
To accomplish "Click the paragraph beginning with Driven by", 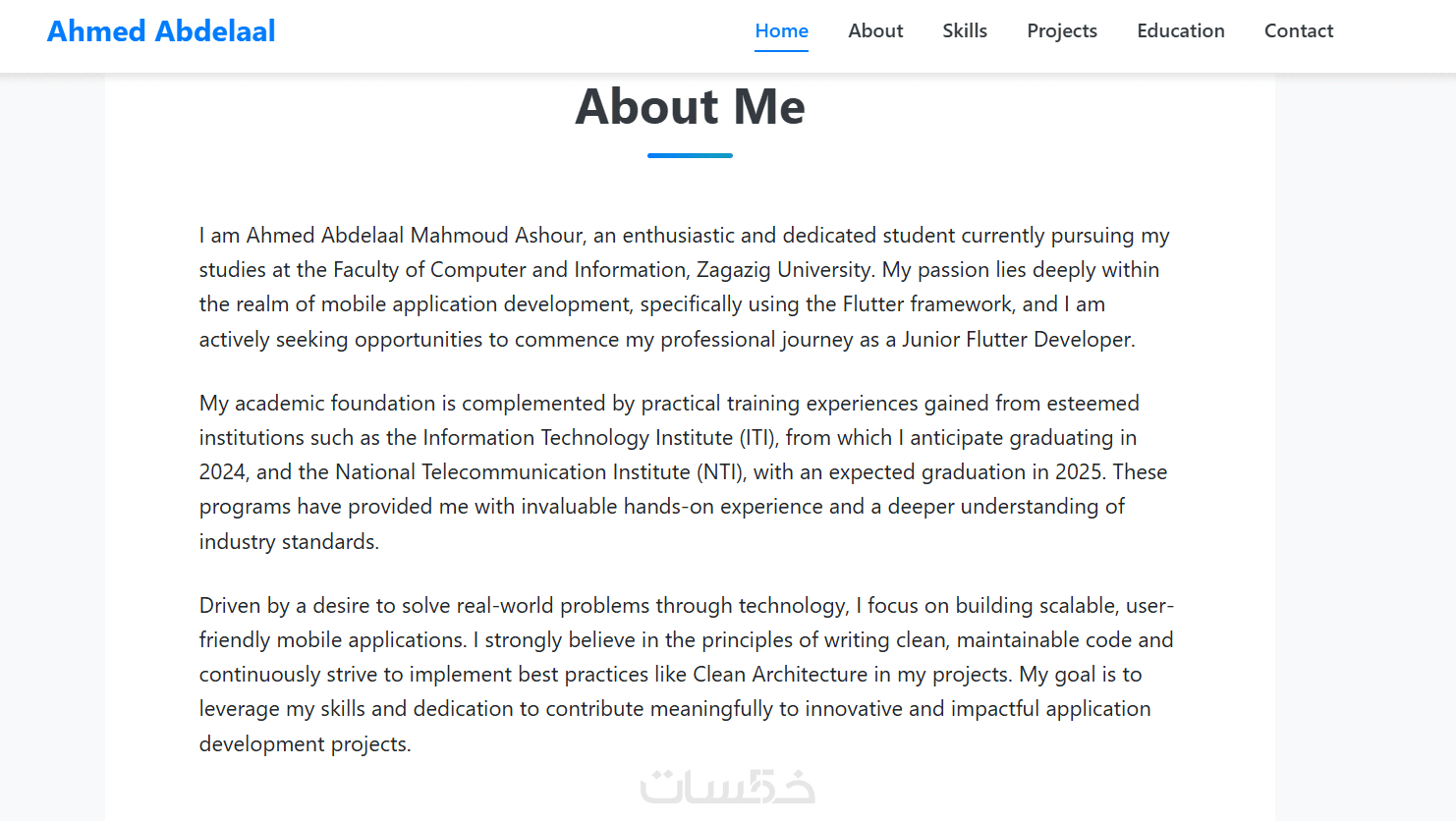I will (x=686, y=675).
